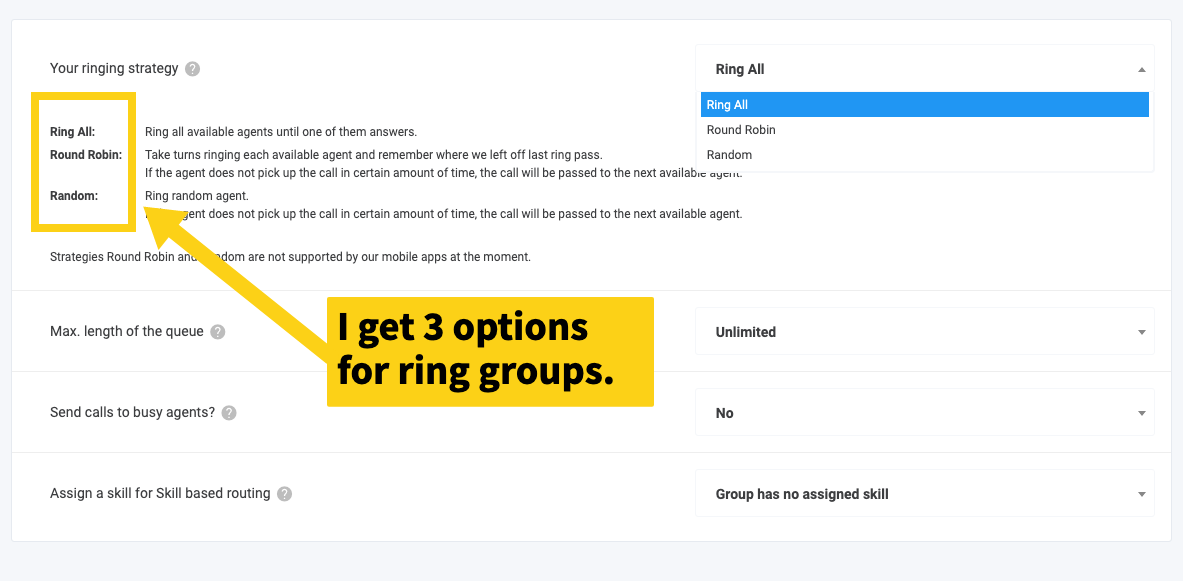Viewport: 1183px width, 581px height.
Task: Click the help icon for Send calls to busy agents
Action: coord(229,413)
